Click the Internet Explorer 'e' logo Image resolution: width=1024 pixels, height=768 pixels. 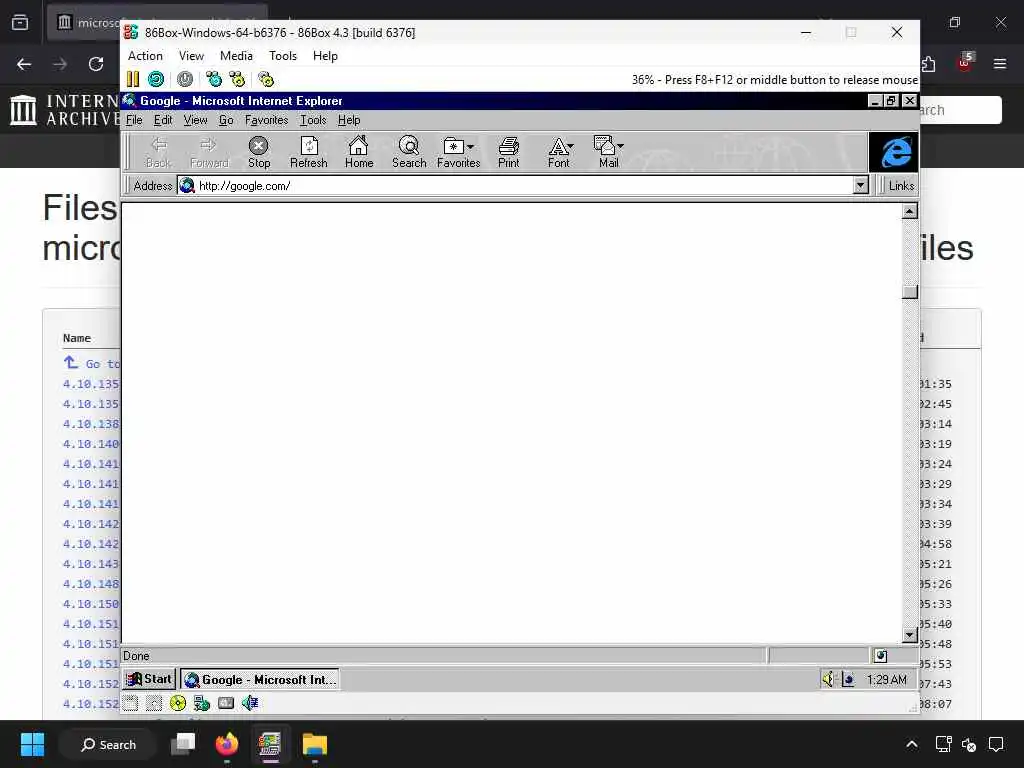click(x=893, y=152)
